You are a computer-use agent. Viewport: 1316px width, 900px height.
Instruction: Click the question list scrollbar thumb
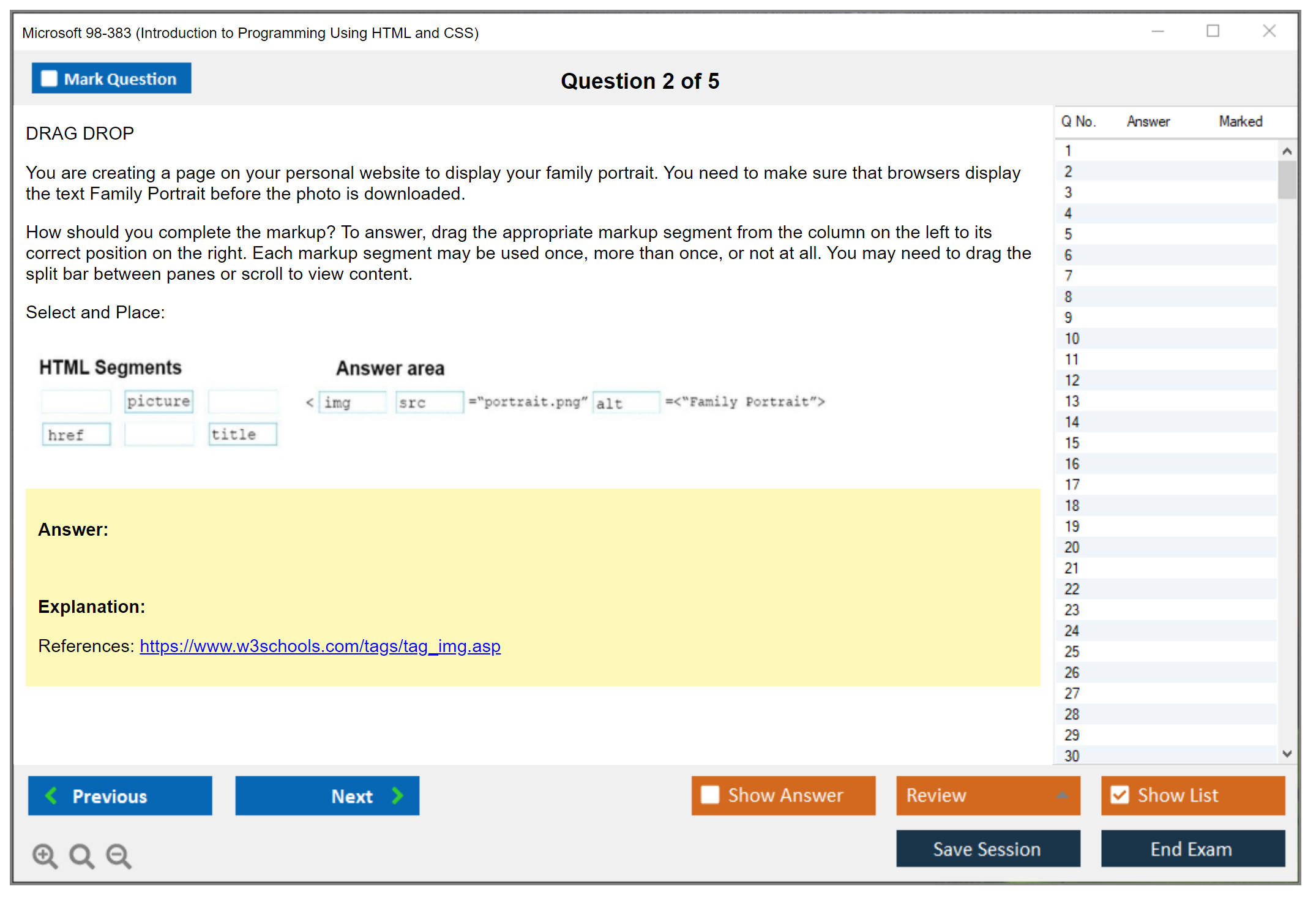click(1287, 179)
